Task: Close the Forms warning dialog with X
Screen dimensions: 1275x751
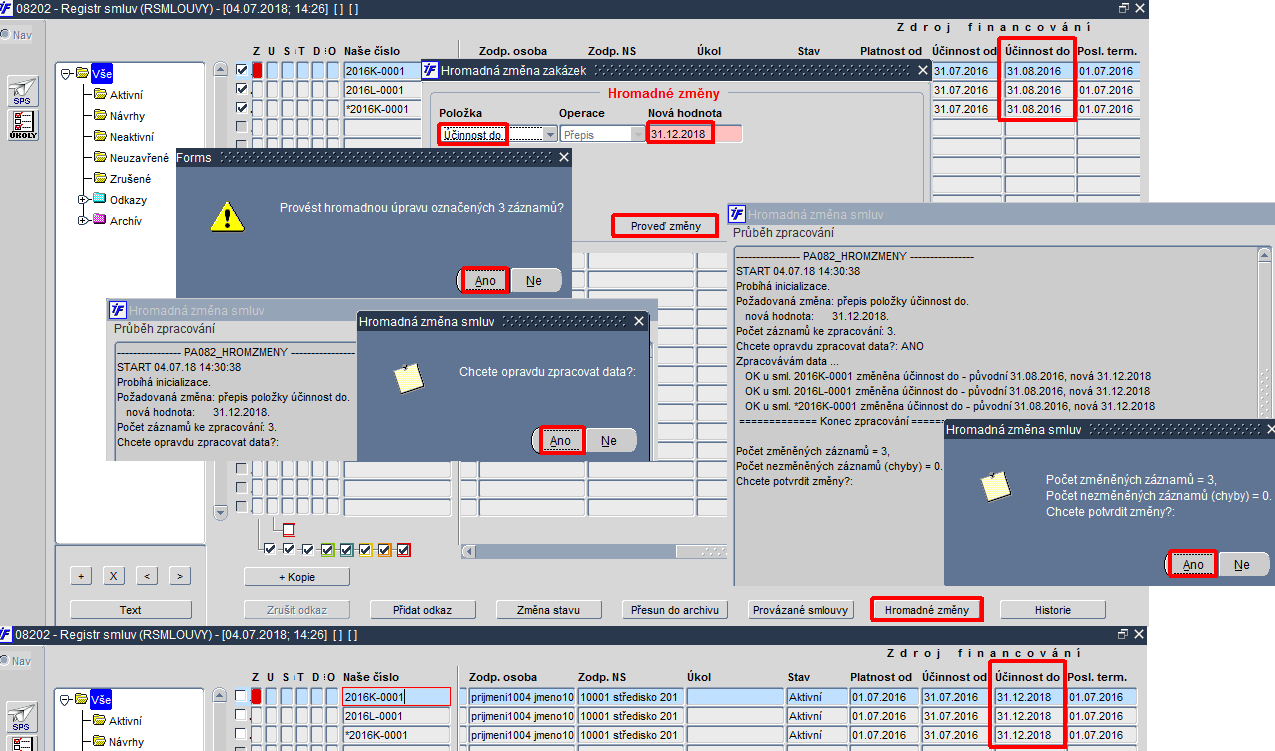Action: coord(563,157)
